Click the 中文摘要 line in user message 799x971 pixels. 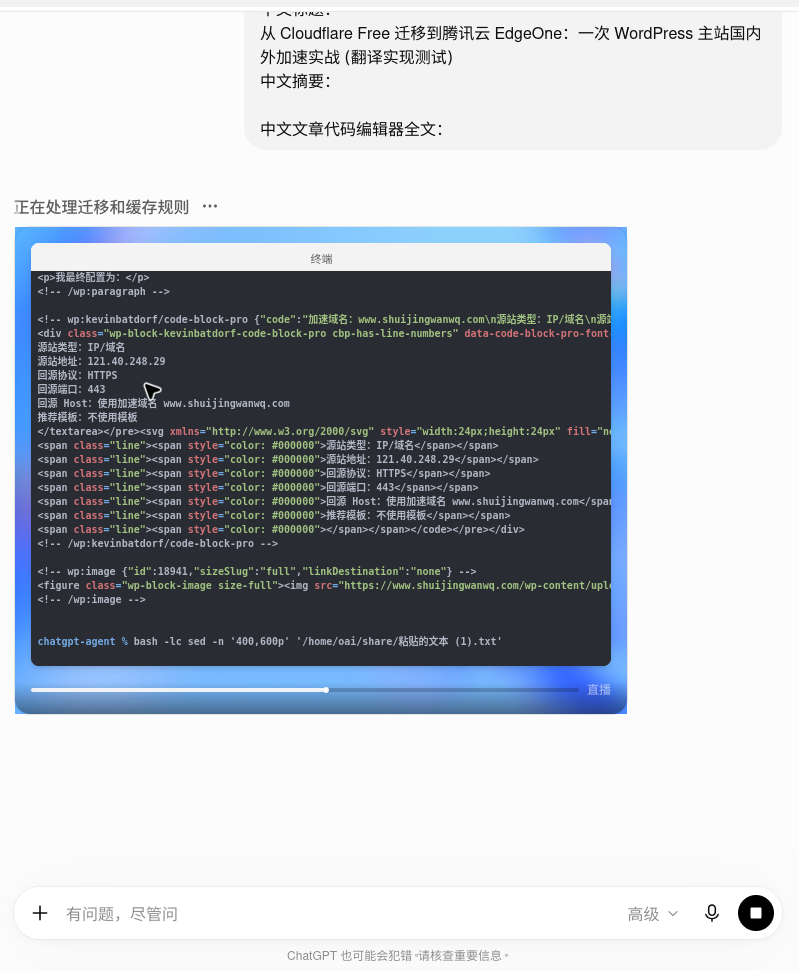(295, 81)
